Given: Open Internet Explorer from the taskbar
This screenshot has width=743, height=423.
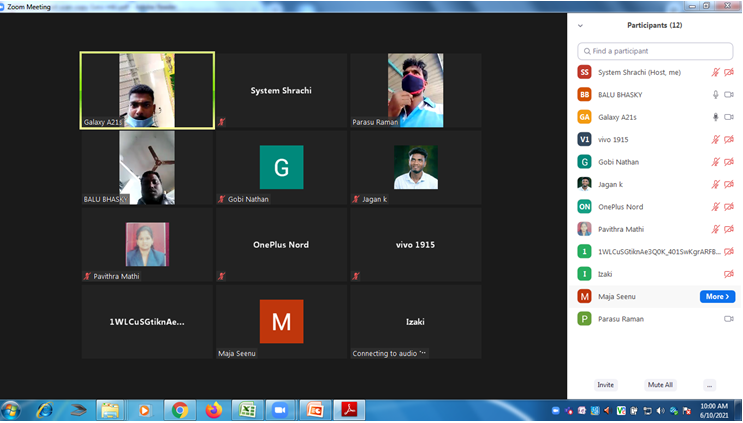Looking at the screenshot, I should click(x=45, y=410).
